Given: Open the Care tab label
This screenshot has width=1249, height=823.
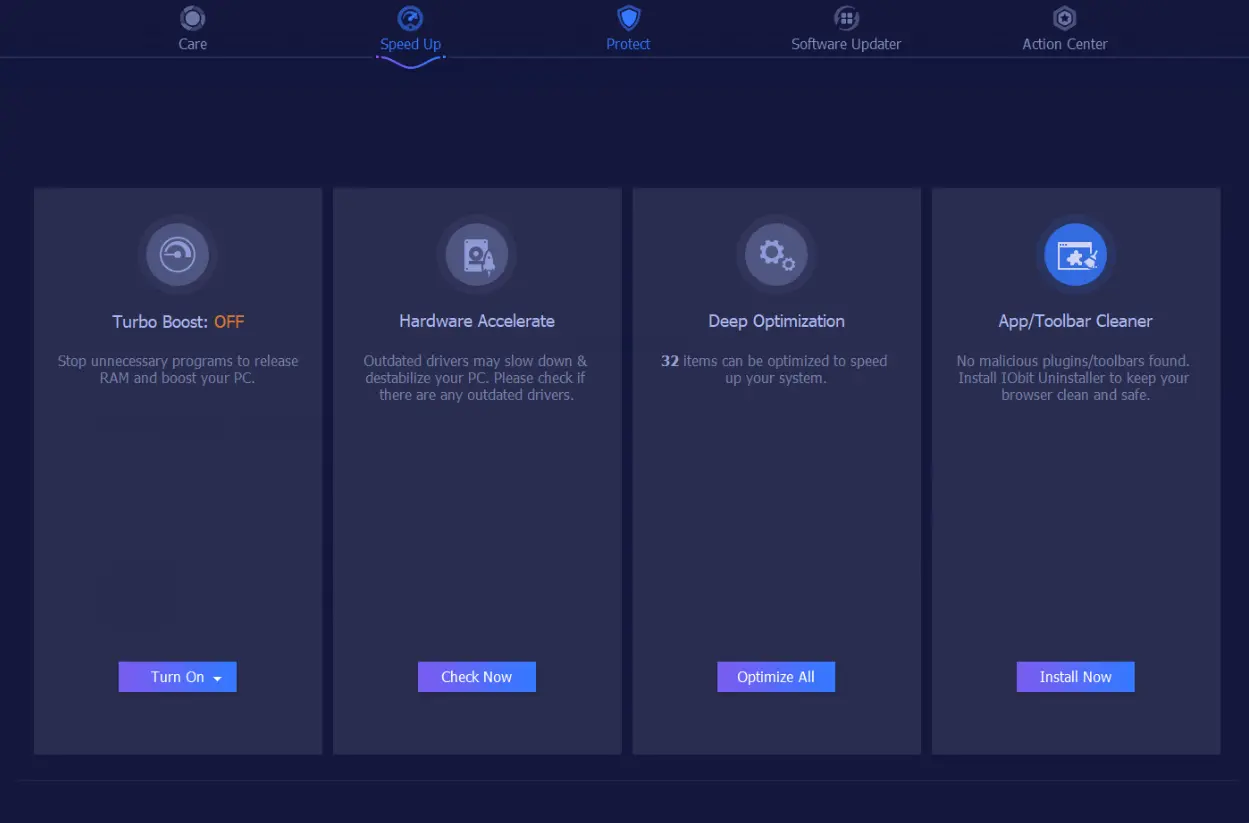Looking at the screenshot, I should click(x=192, y=44).
